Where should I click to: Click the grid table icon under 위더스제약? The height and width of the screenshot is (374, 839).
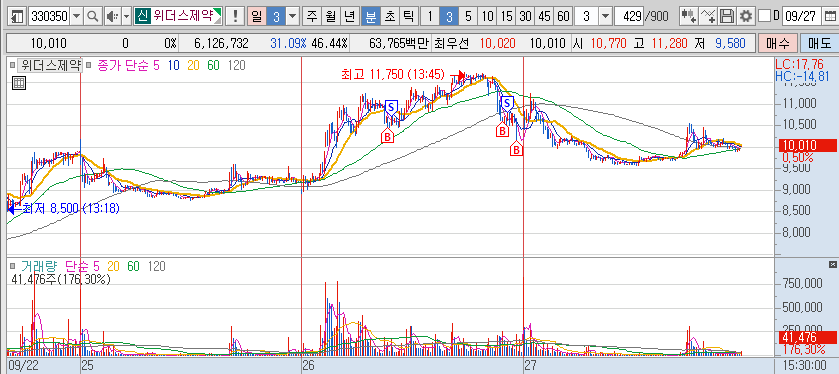click(x=18, y=83)
